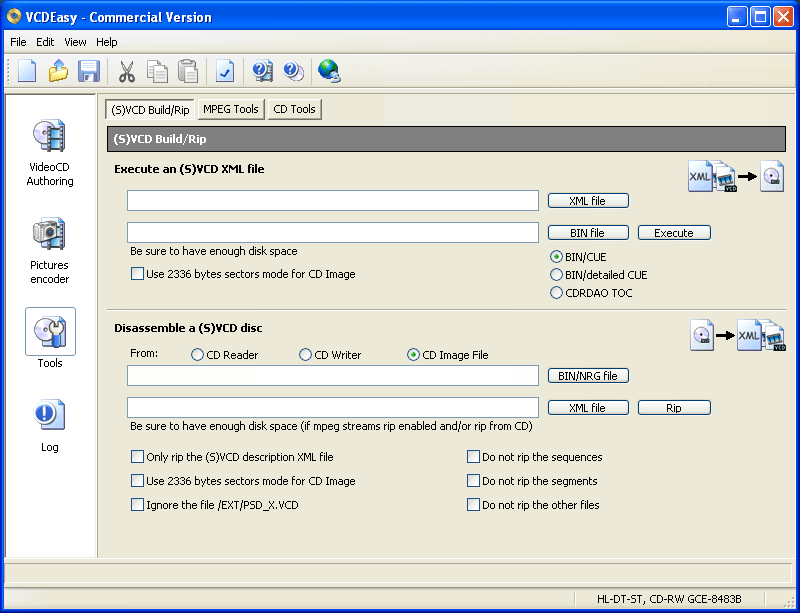
Task: Click the (S)VCD Build/Rip gray header bar
Action: (446, 139)
